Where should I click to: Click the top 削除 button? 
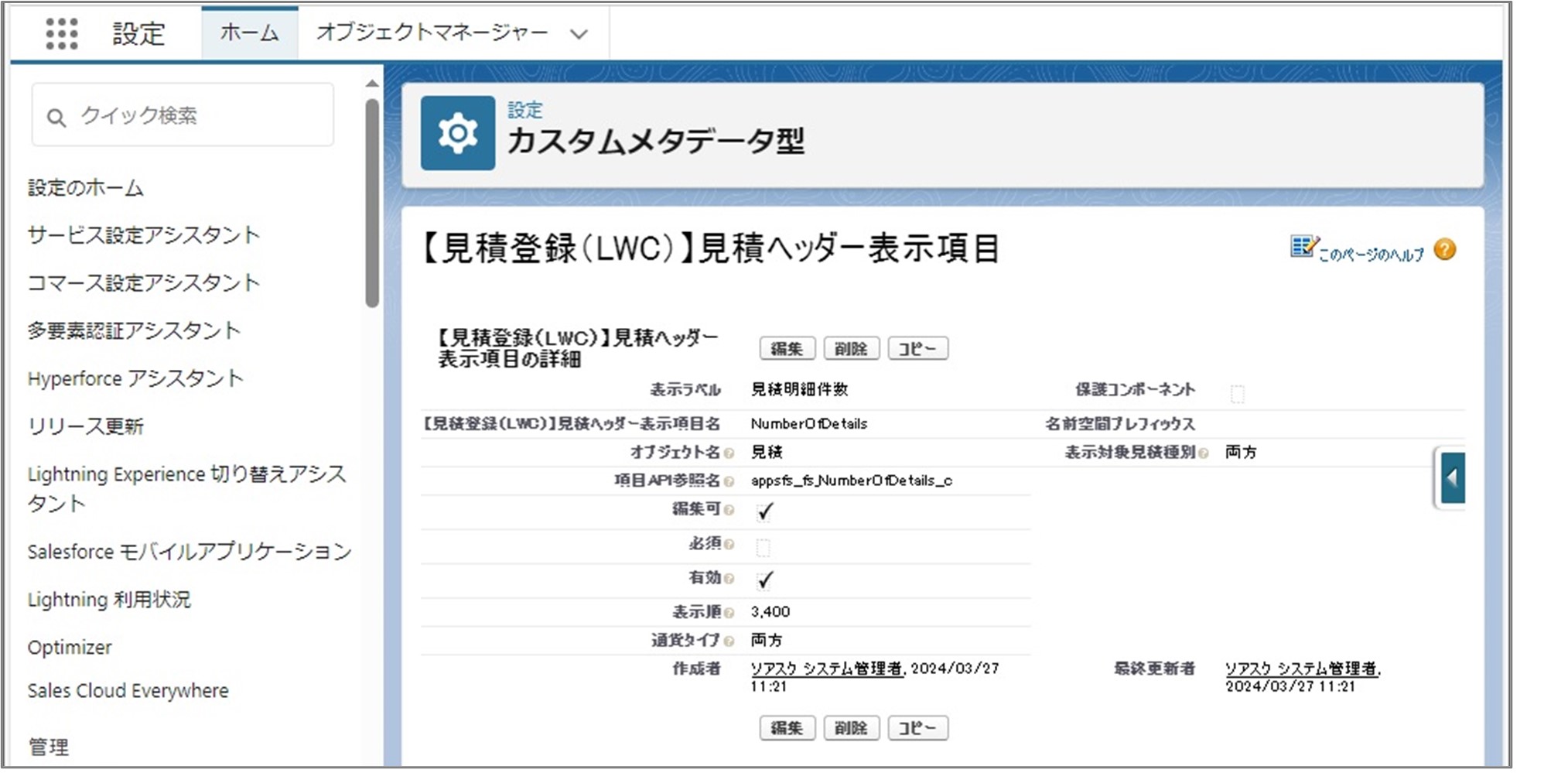pyautogui.click(x=851, y=349)
